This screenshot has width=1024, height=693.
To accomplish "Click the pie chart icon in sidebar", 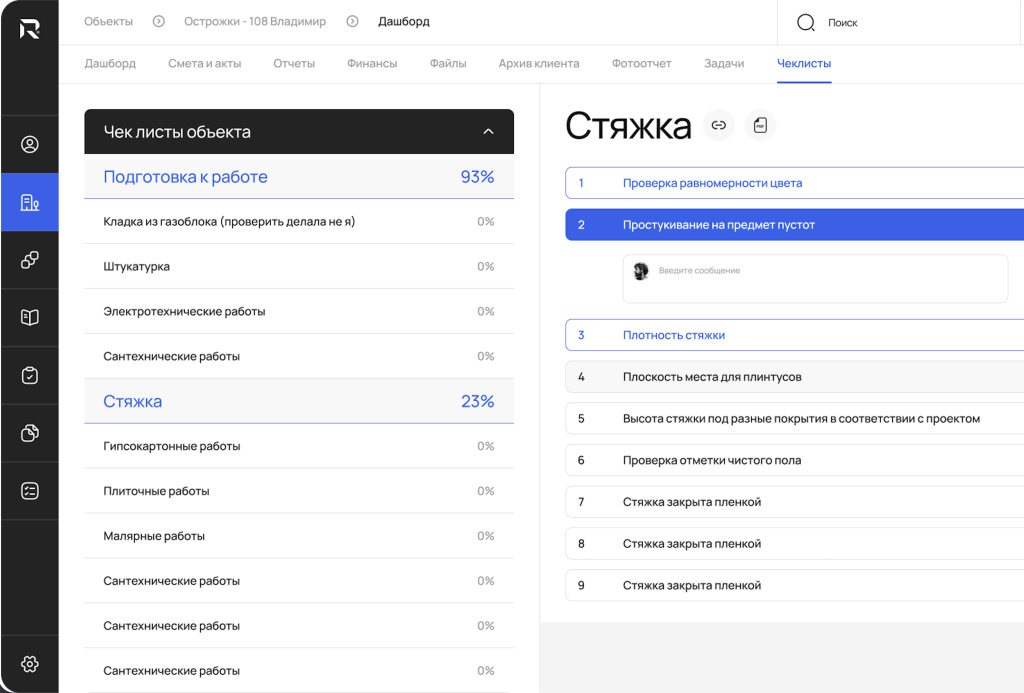I will [x=30, y=433].
